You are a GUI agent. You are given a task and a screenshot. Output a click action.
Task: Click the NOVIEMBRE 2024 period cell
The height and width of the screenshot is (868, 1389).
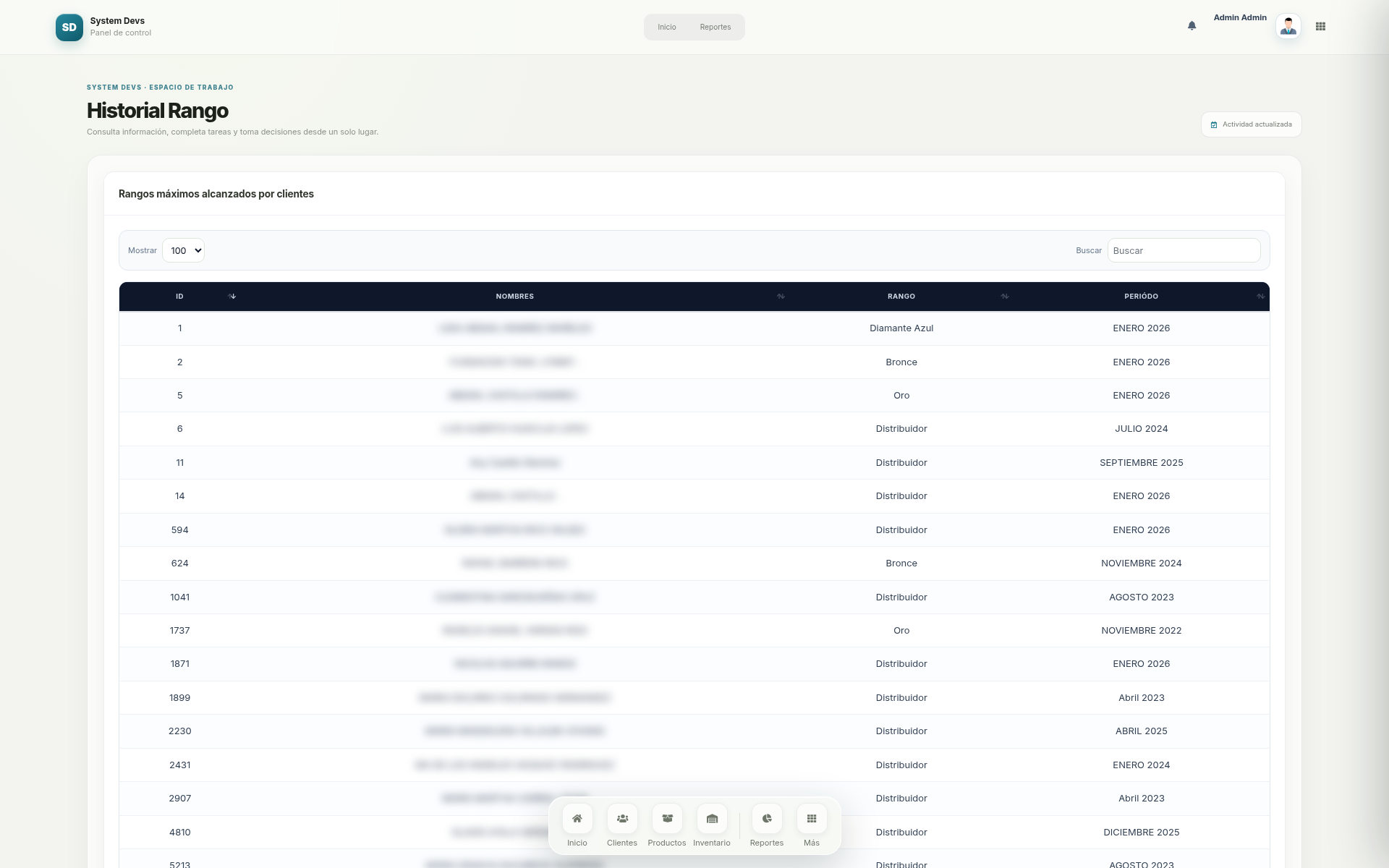coord(1142,563)
